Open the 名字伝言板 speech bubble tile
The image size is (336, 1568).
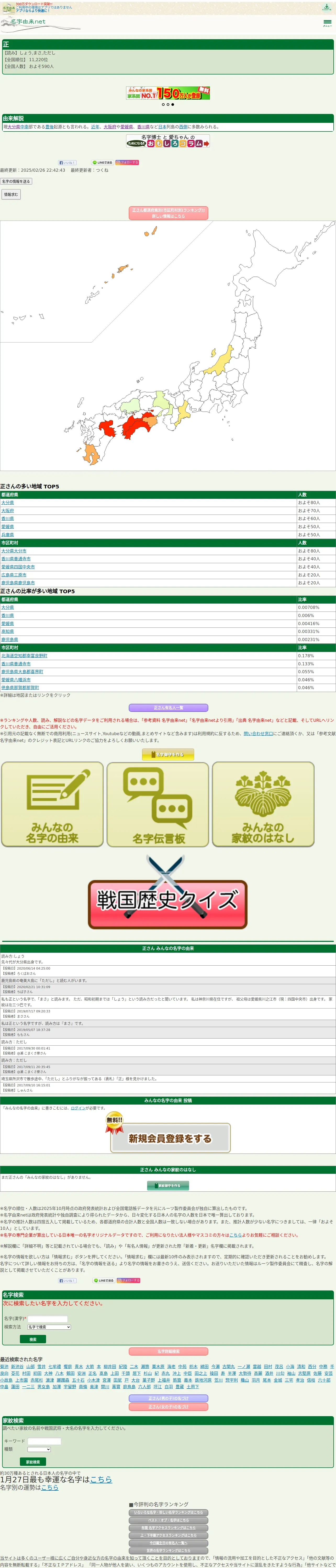[158, 804]
